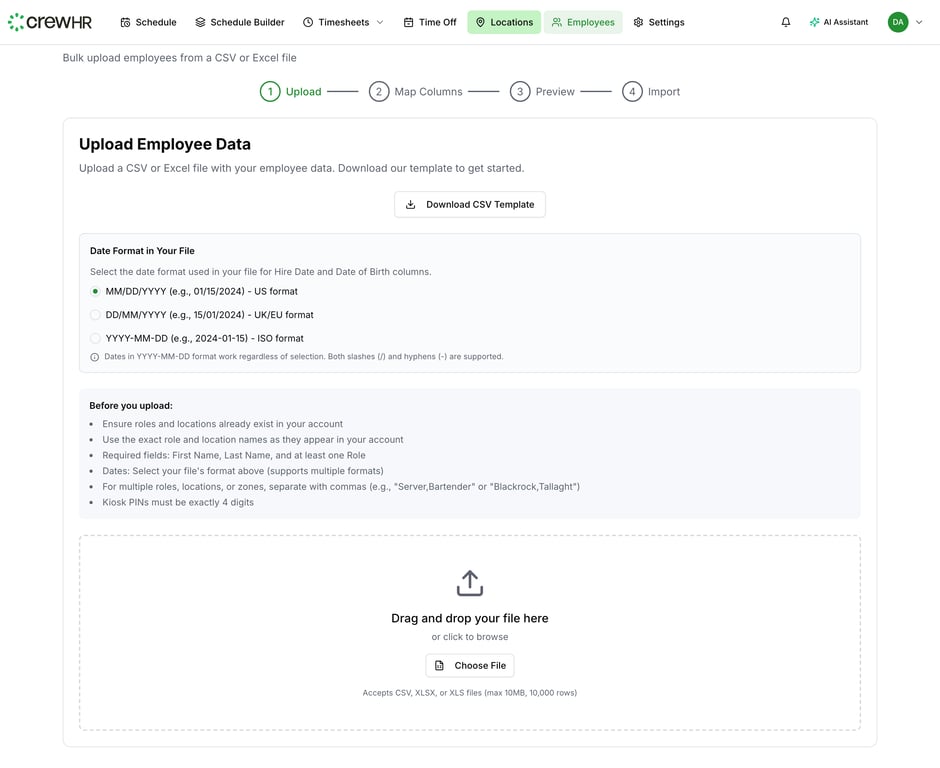940x768 pixels.
Task: Click the DA user avatar
Action: click(898, 22)
